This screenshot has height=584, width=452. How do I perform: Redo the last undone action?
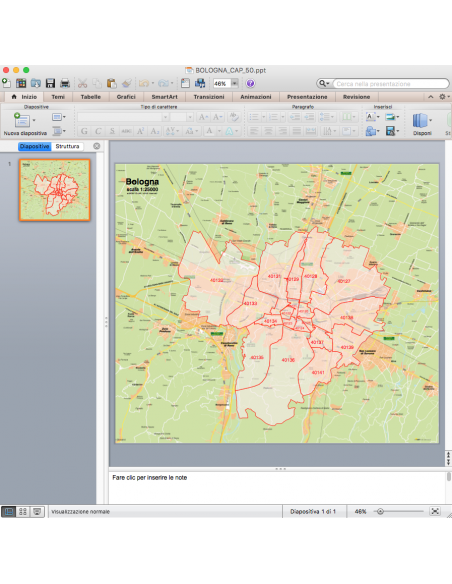pyautogui.click(x=163, y=83)
